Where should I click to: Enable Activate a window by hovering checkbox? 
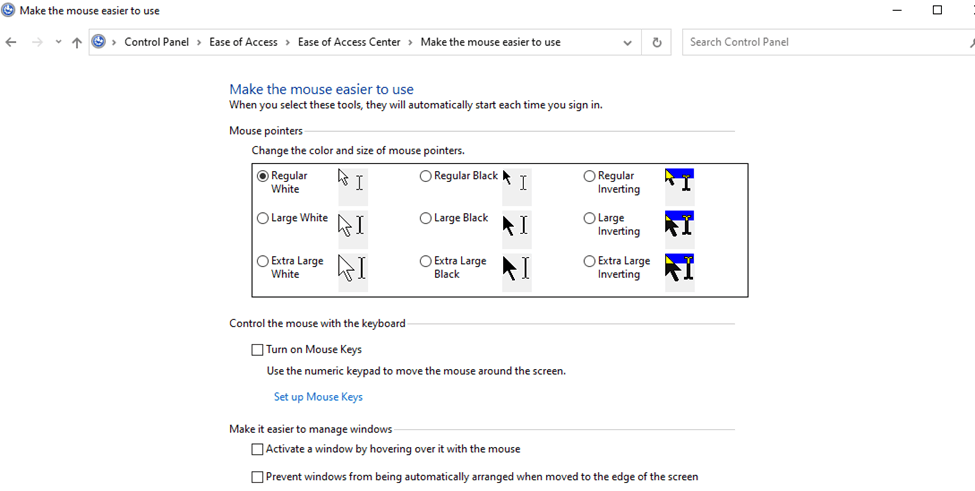click(x=257, y=449)
